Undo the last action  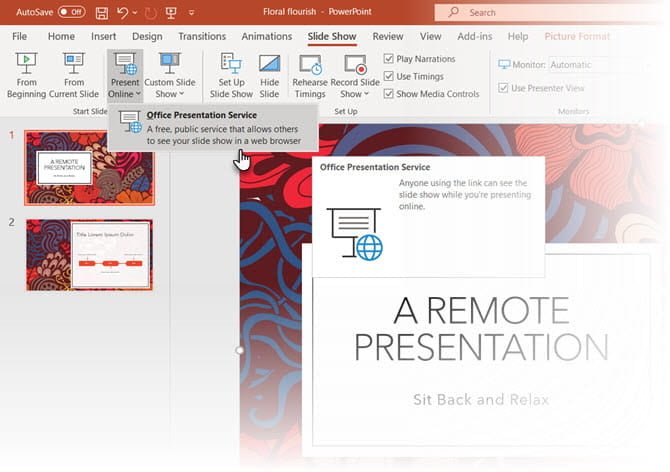tap(122, 13)
